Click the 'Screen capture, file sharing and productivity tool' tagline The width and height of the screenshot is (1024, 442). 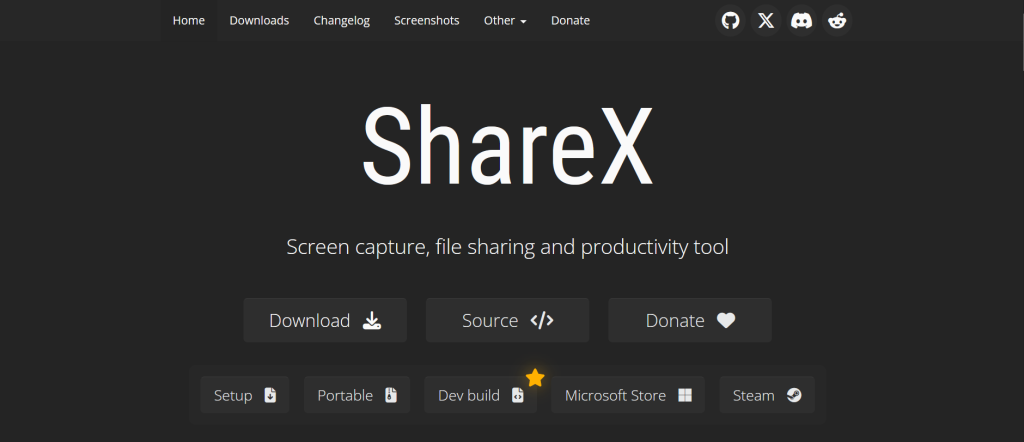(507, 247)
